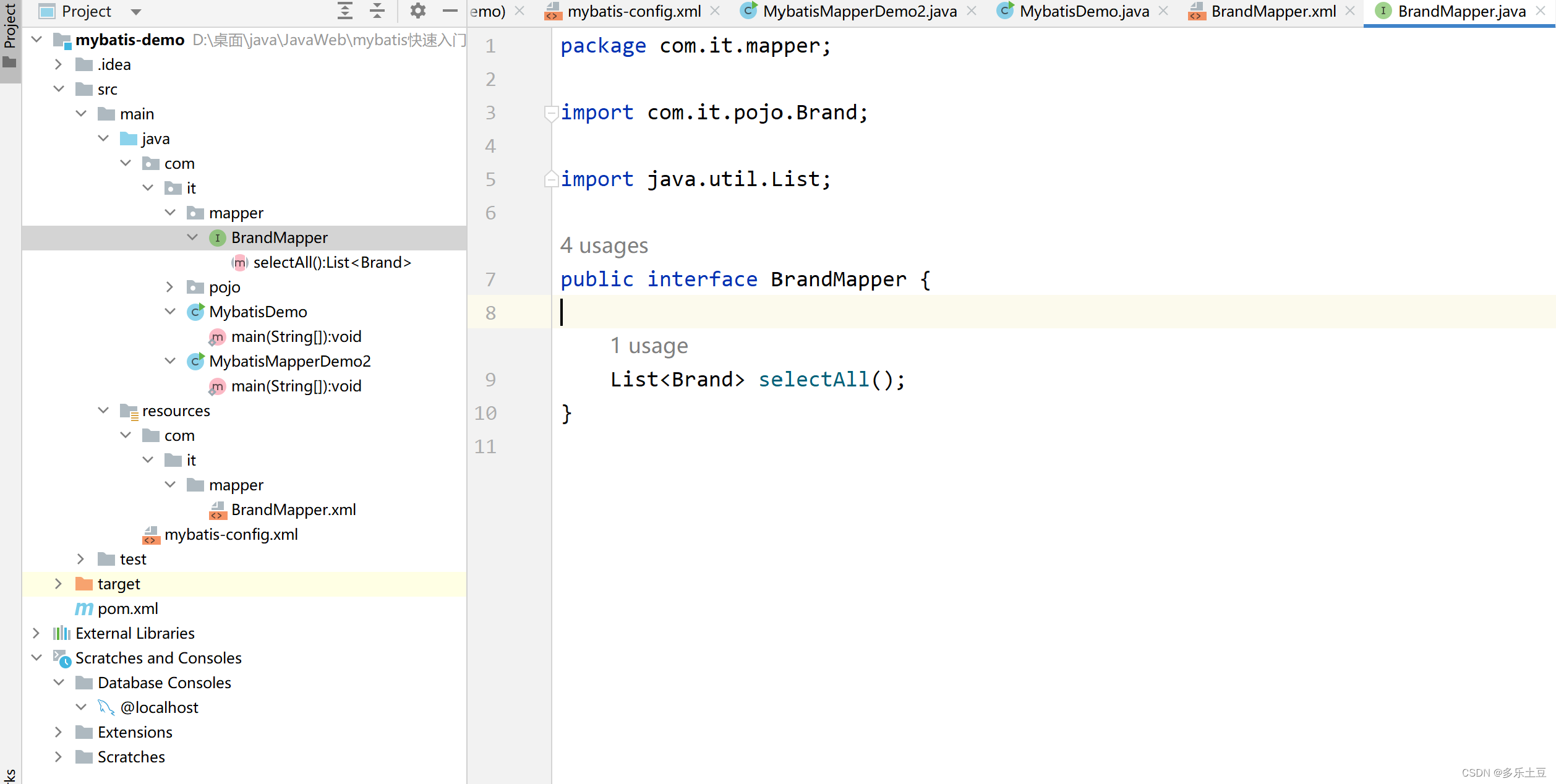Click the pom.xml Maven file icon
Image resolution: width=1556 pixels, height=784 pixels.
[84, 609]
